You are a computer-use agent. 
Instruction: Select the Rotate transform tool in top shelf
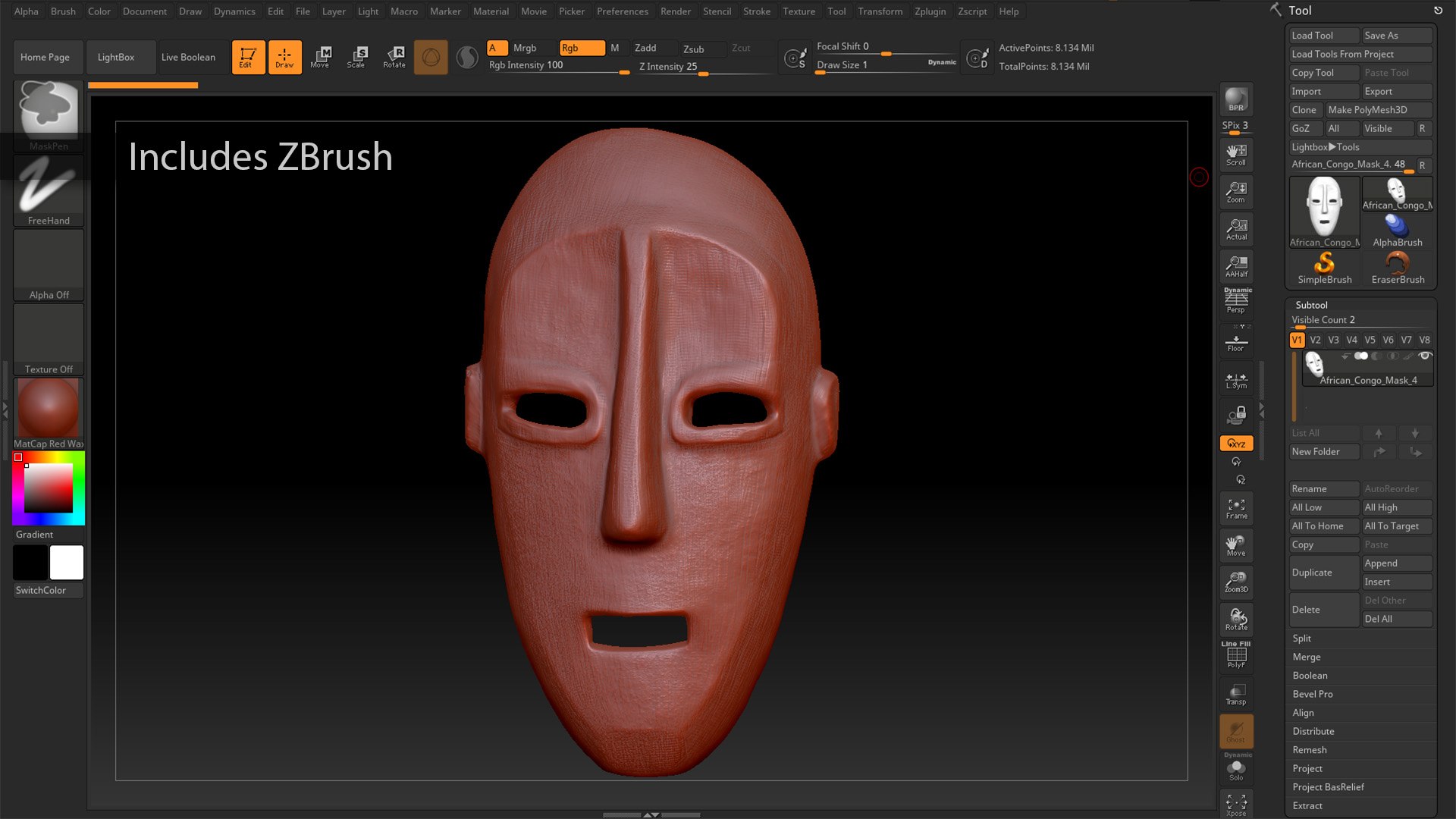(394, 57)
